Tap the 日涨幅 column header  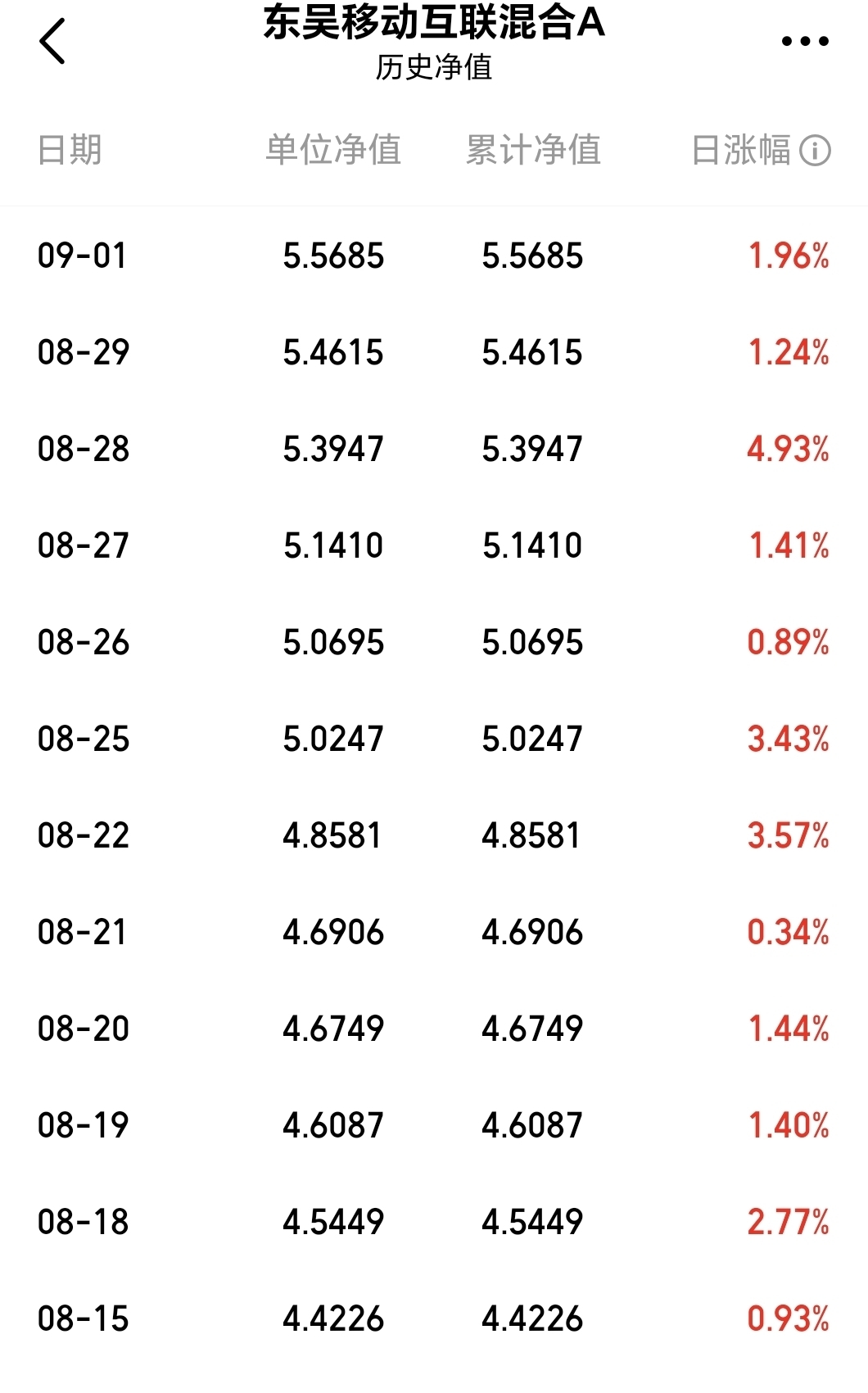click(x=741, y=151)
